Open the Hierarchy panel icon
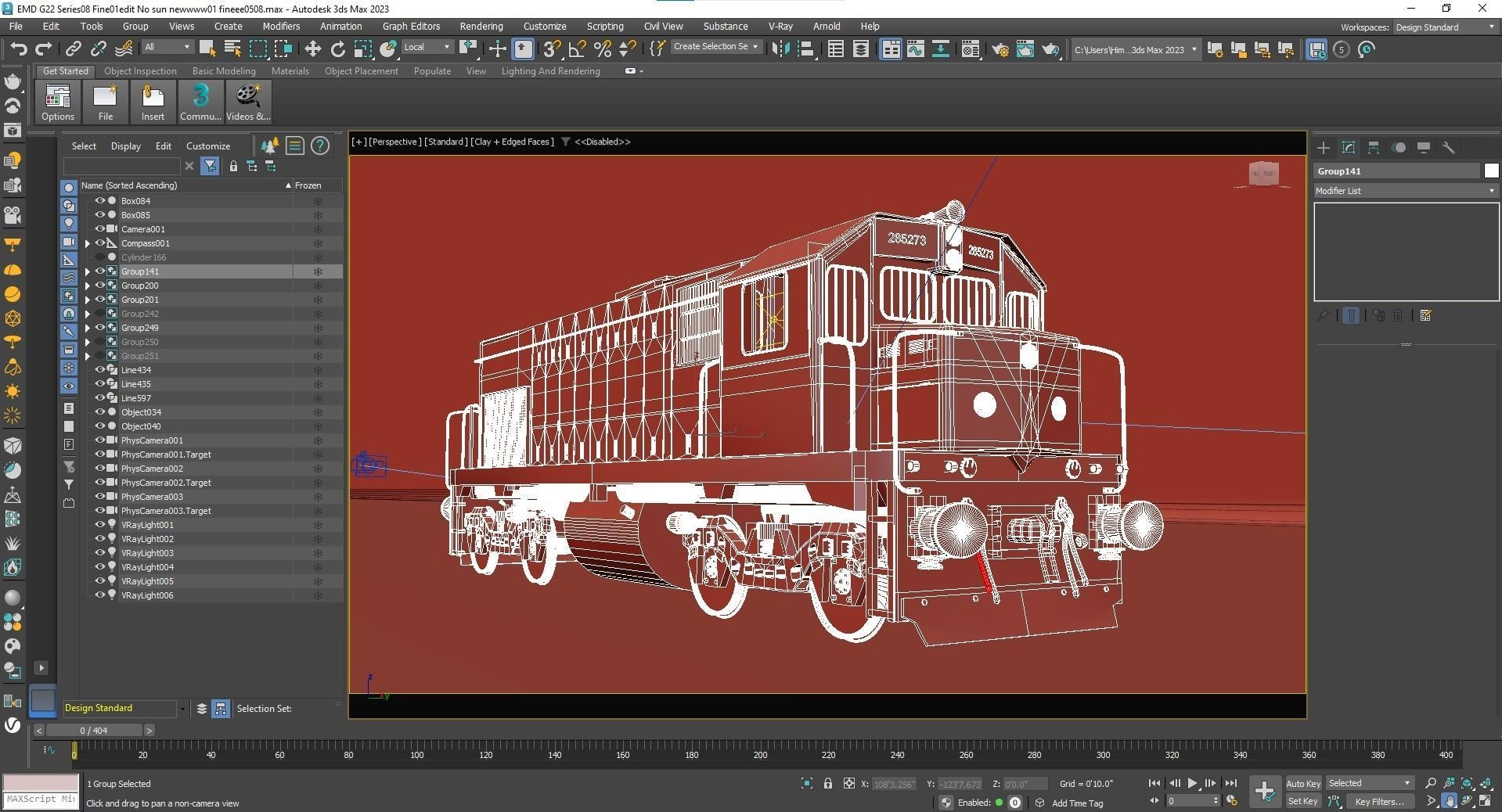The image size is (1502, 812). pyautogui.click(x=1374, y=148)
